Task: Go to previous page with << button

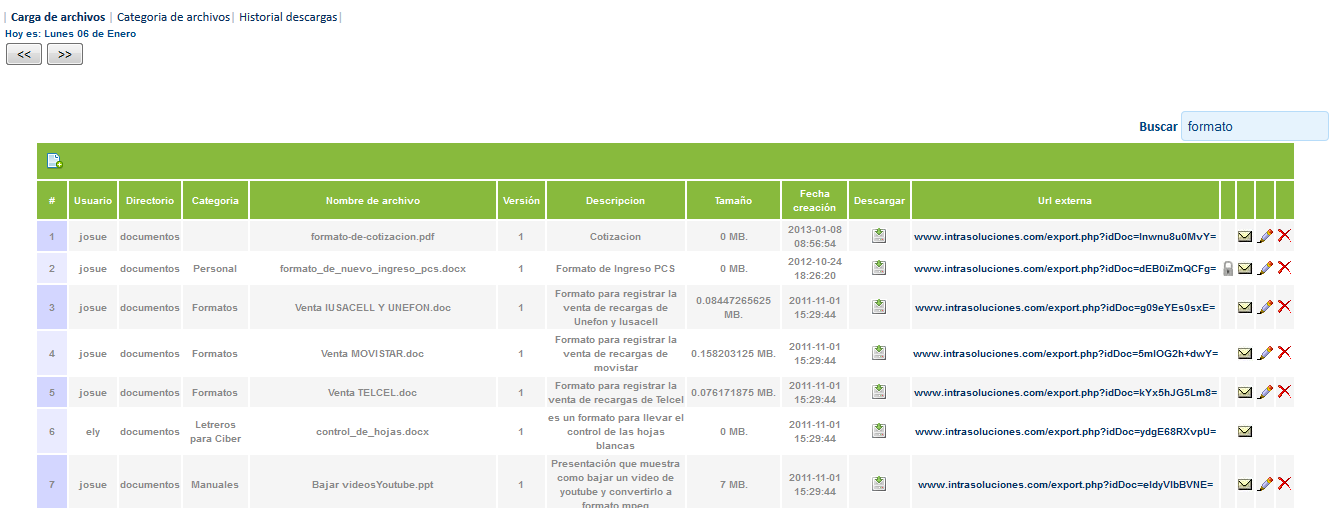Action: [x=24, y=54]
